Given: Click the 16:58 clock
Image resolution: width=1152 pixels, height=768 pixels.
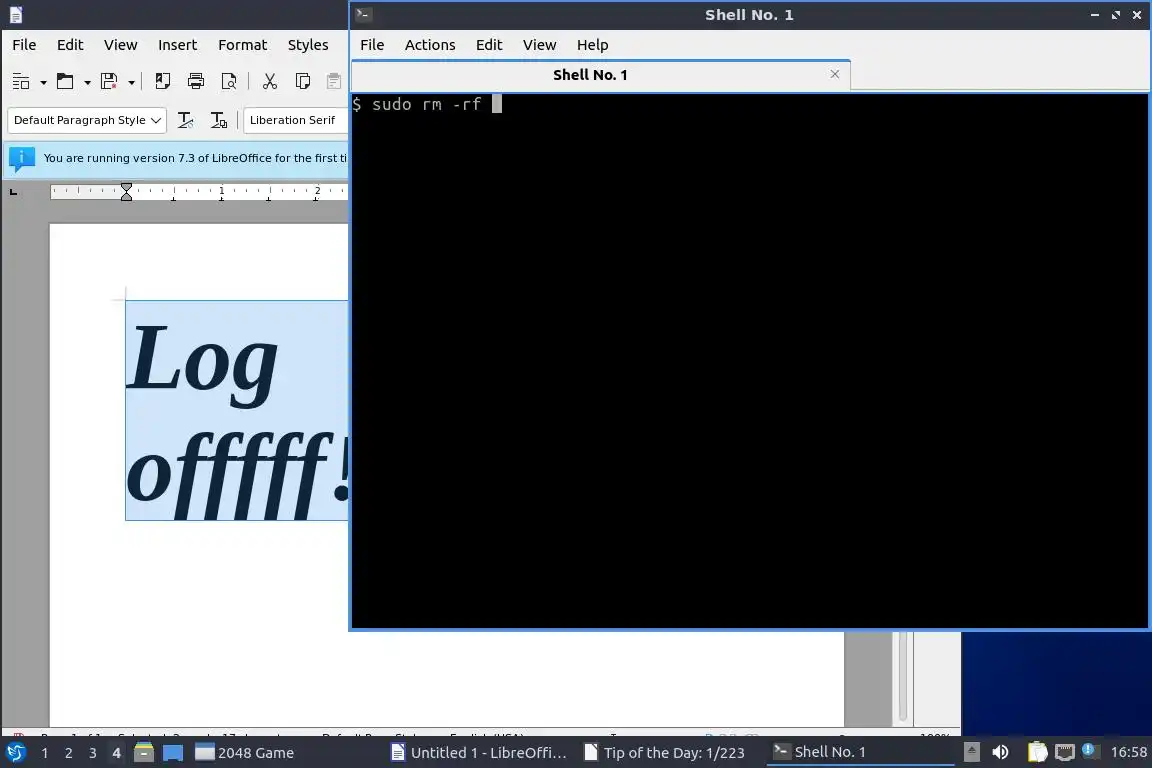Looking at the screenshot, I should coord(1128,752).
